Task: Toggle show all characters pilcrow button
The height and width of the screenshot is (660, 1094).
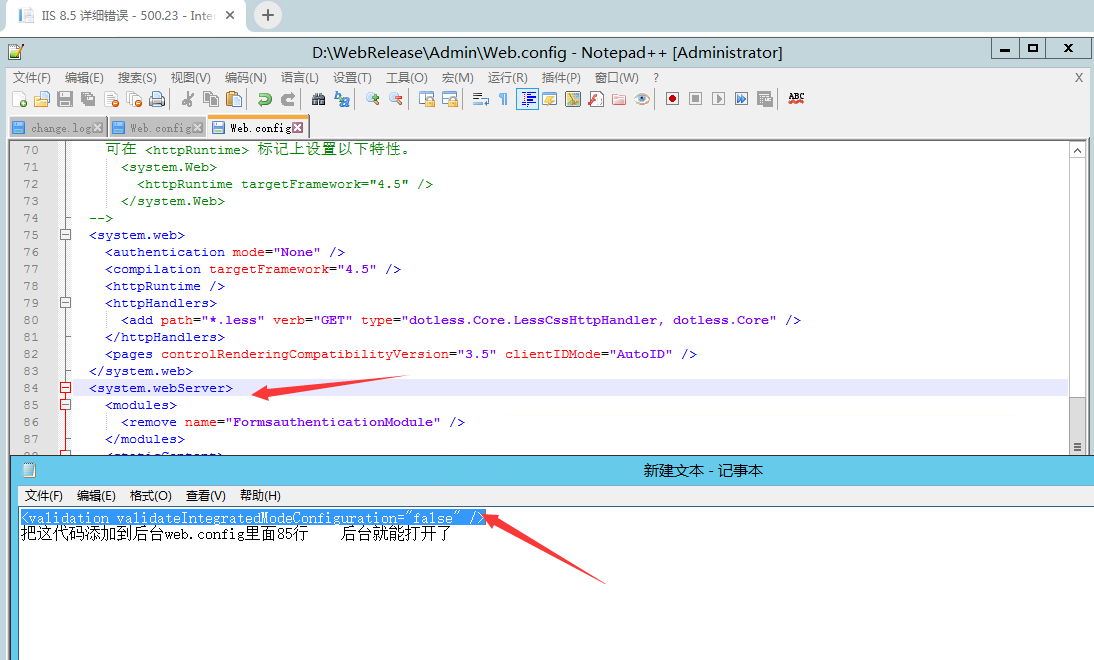Action: pyautogui.click(x=503, y=99)
